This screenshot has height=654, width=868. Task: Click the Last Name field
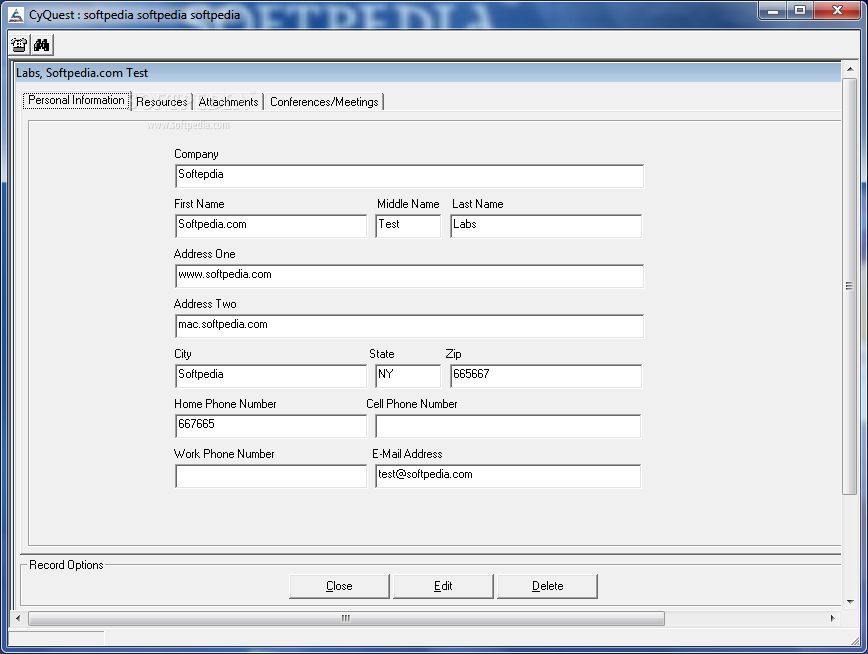click(x=546, y=226)
